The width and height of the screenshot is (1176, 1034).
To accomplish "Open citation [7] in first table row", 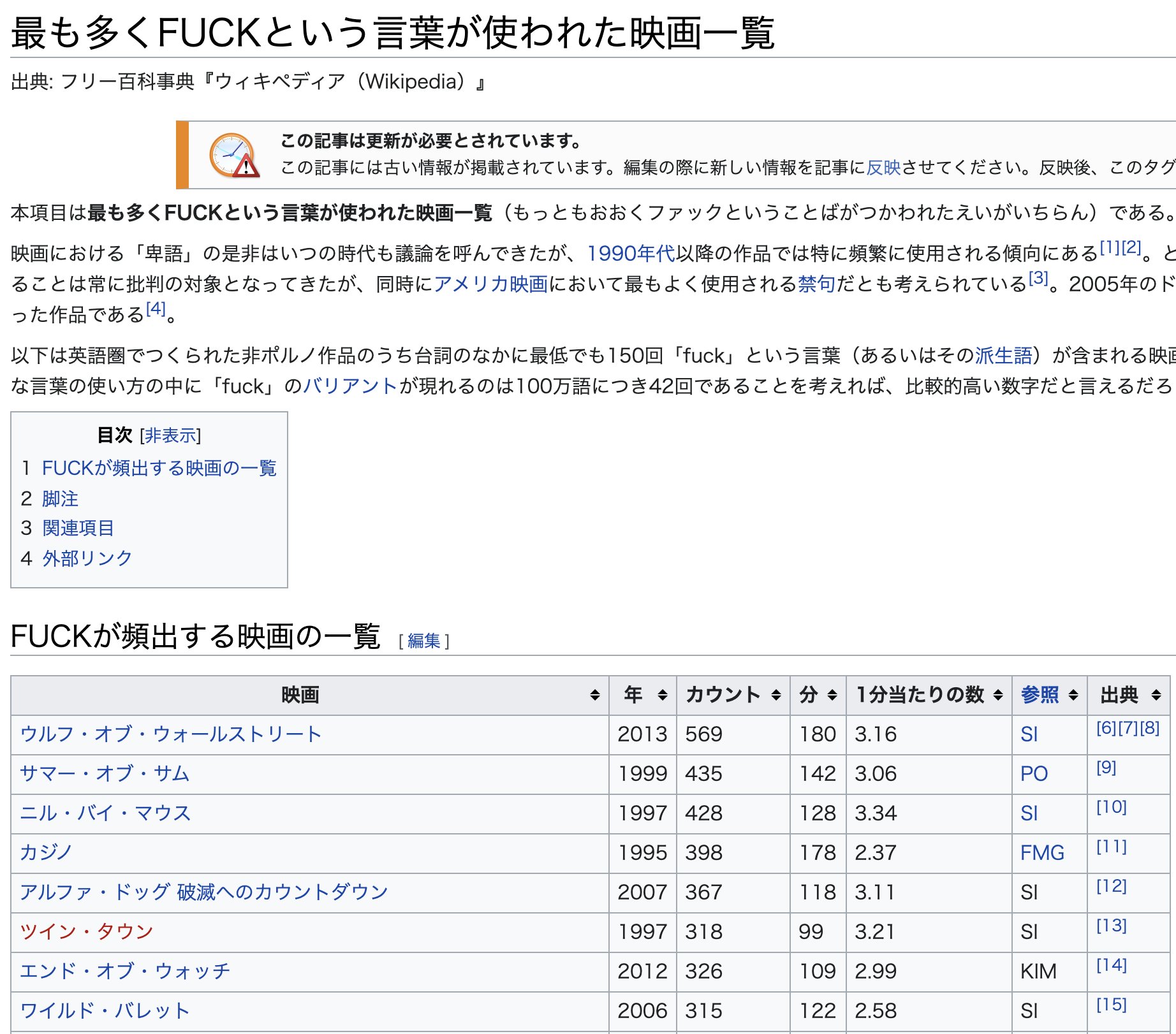I will [1128, 728].
